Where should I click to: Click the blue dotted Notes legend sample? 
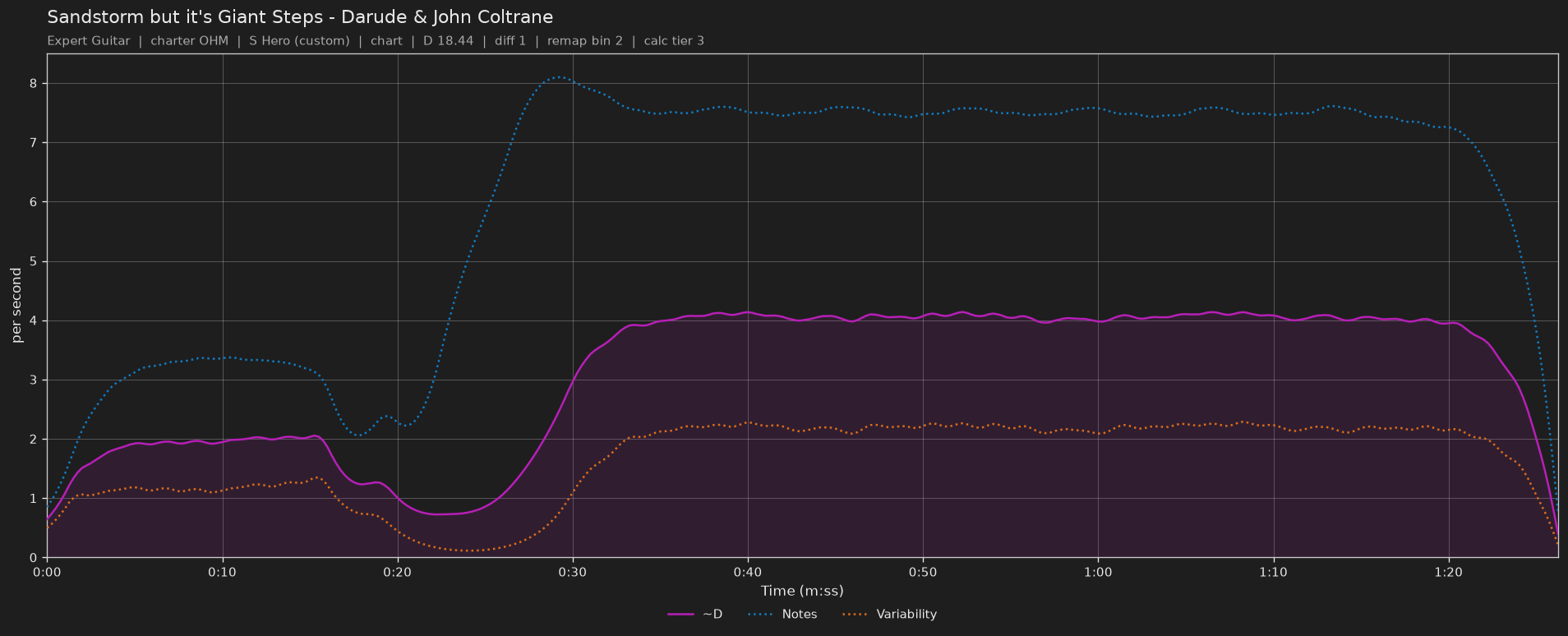click(761, 615)
